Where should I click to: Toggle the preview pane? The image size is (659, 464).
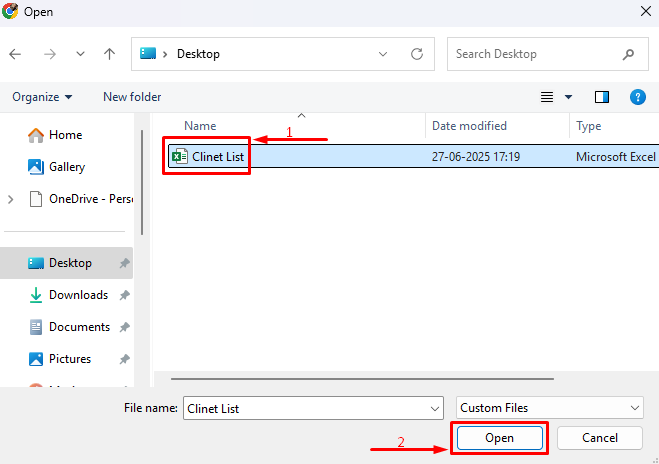602,97
